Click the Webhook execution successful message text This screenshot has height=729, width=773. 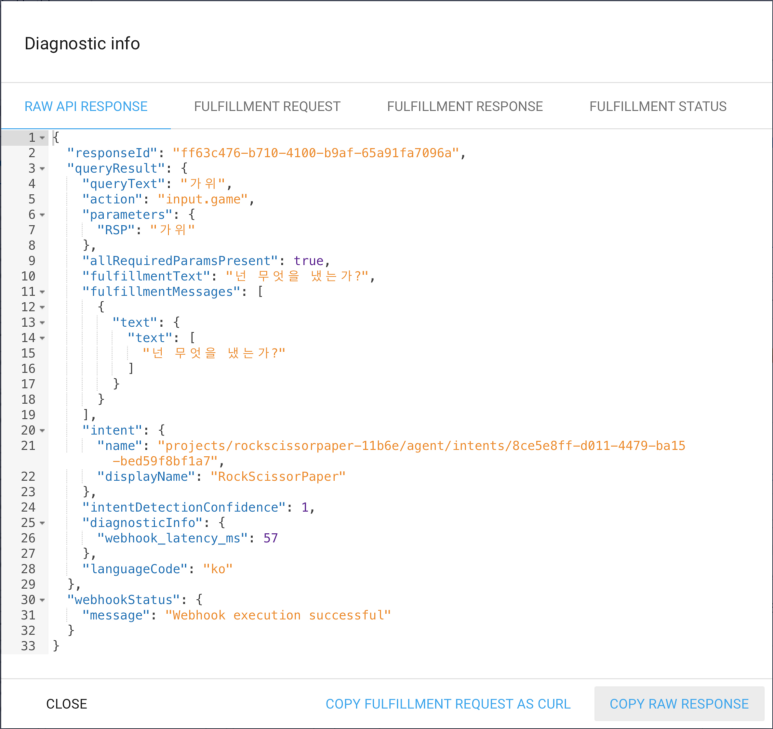click(278, 615)
